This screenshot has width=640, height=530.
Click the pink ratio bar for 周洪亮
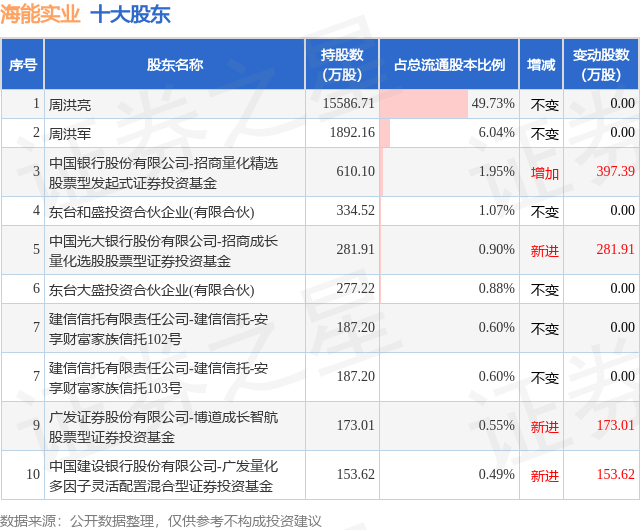(424, 104)
